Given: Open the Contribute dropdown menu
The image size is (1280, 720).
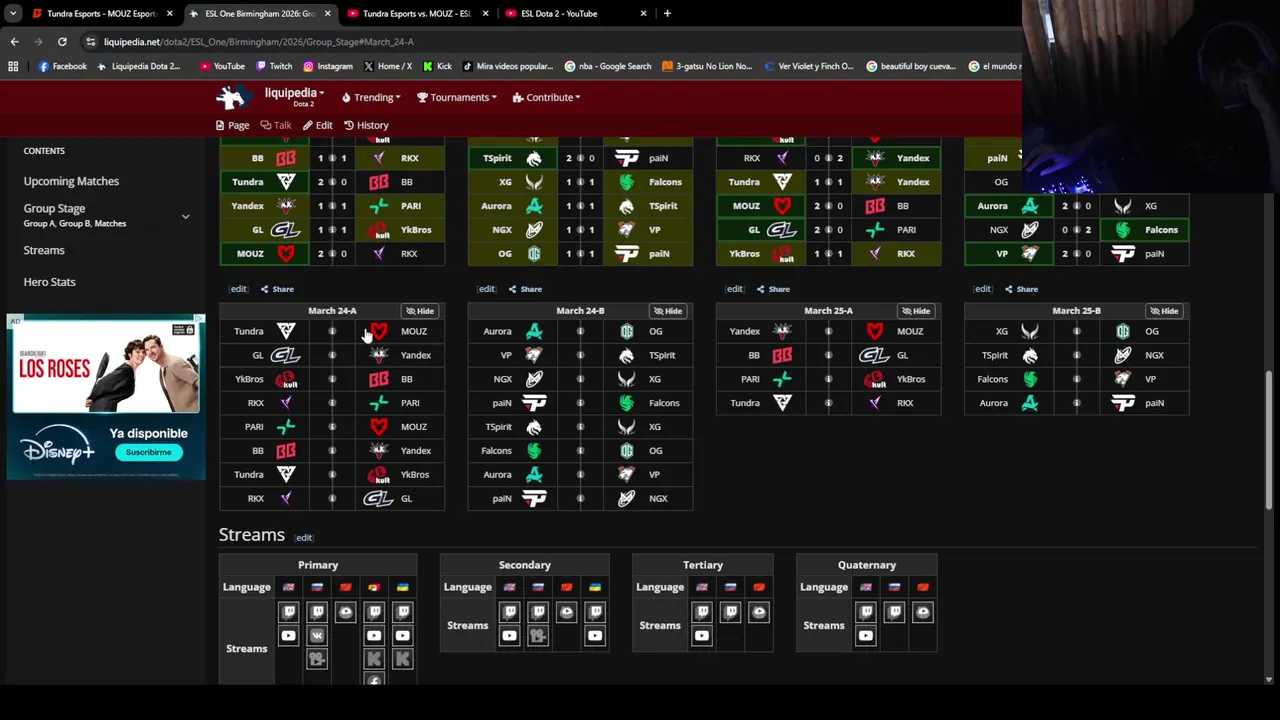Looking at the screenshot, I should (x=546, y=97).
